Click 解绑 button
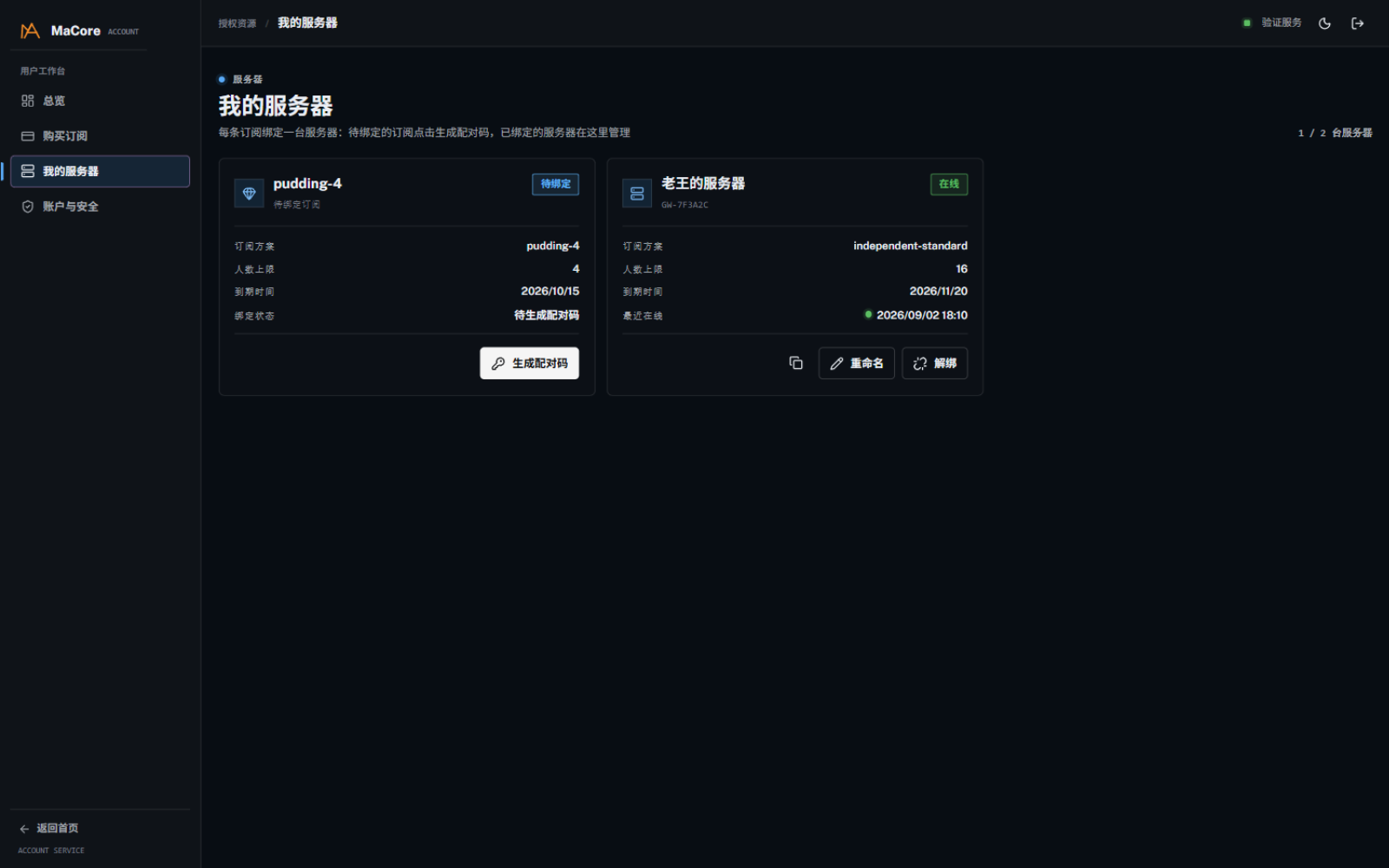The image size is (1389, 868). pyautogui.click(x=935, y=363)
